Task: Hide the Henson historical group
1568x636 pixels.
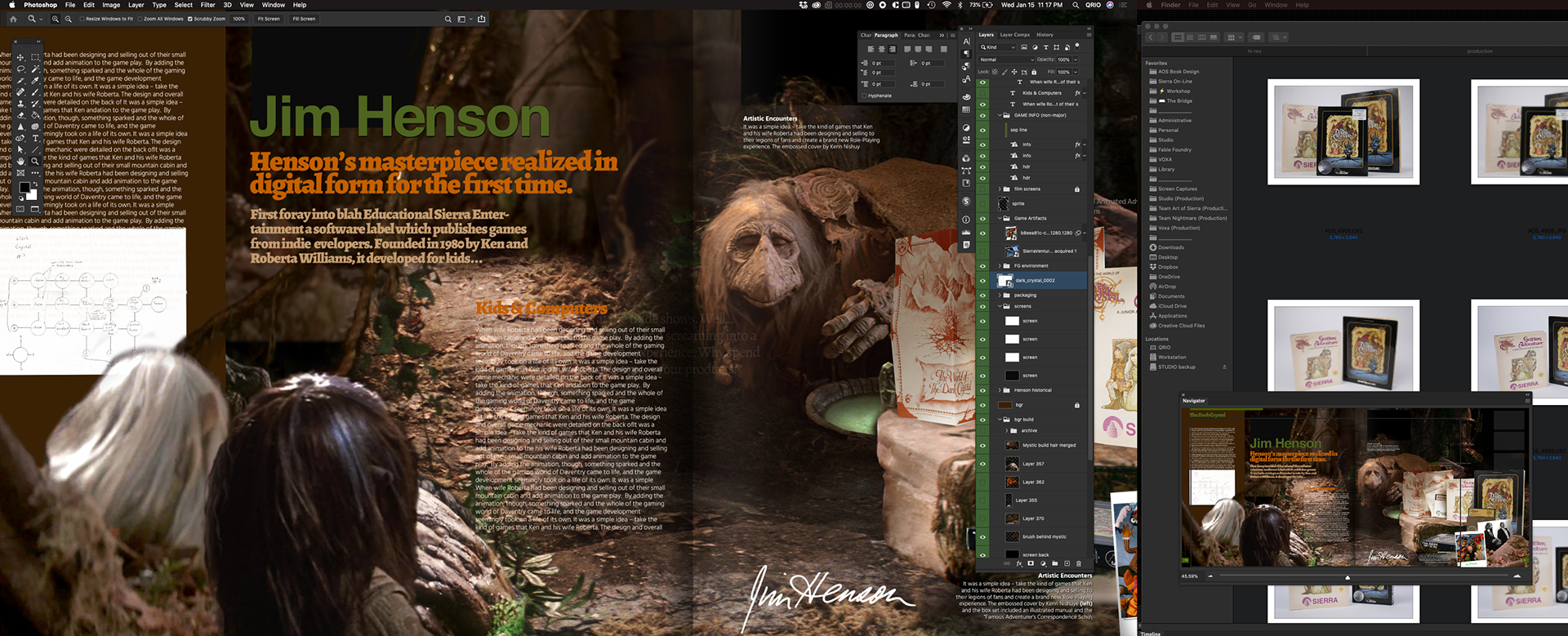Action: tap(982, 390)
